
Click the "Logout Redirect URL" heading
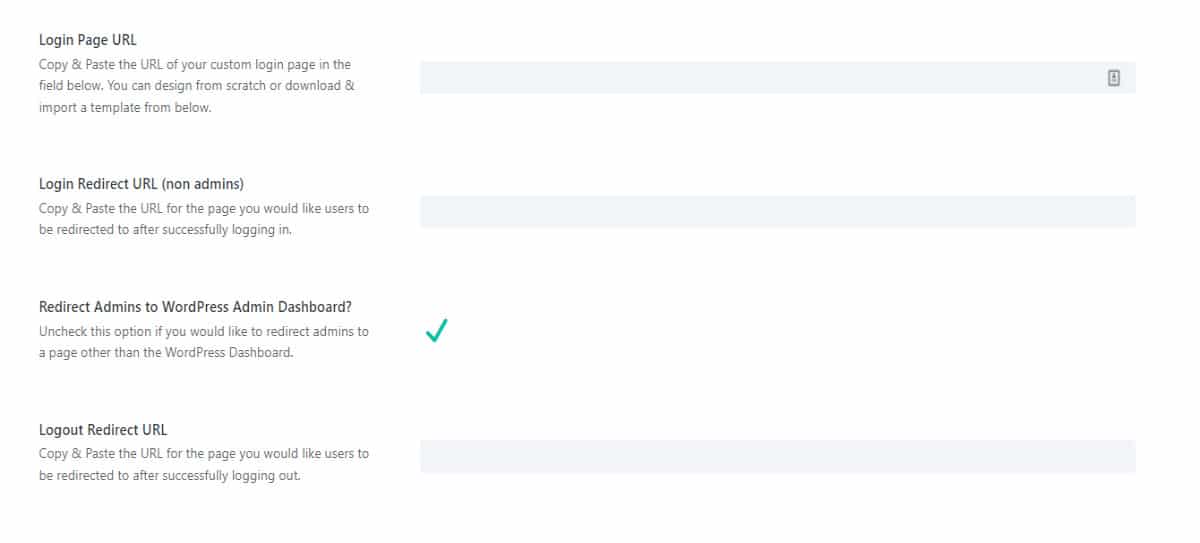(x=103, y=430)
